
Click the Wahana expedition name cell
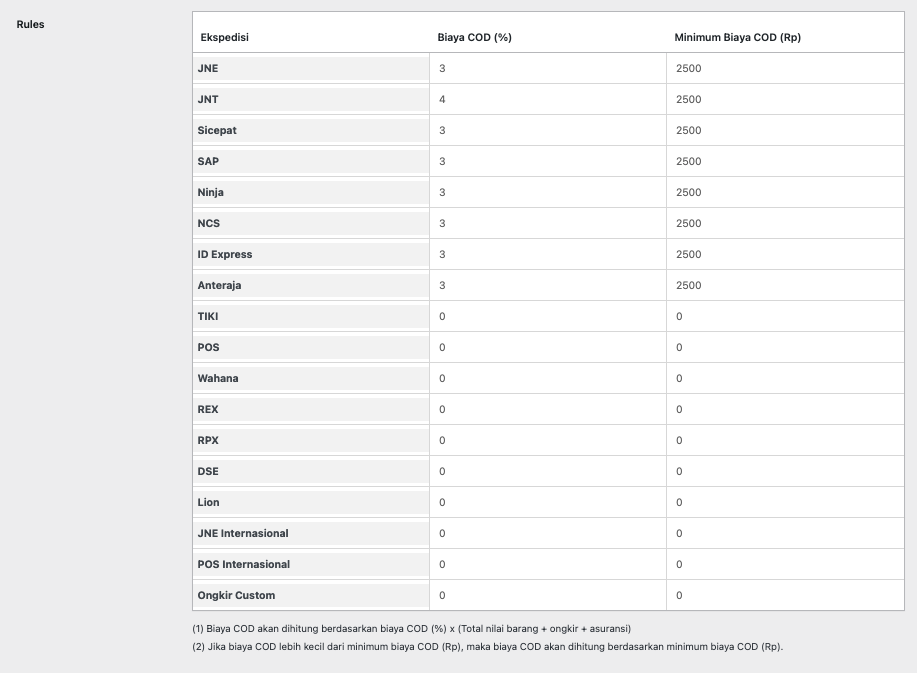311,378
